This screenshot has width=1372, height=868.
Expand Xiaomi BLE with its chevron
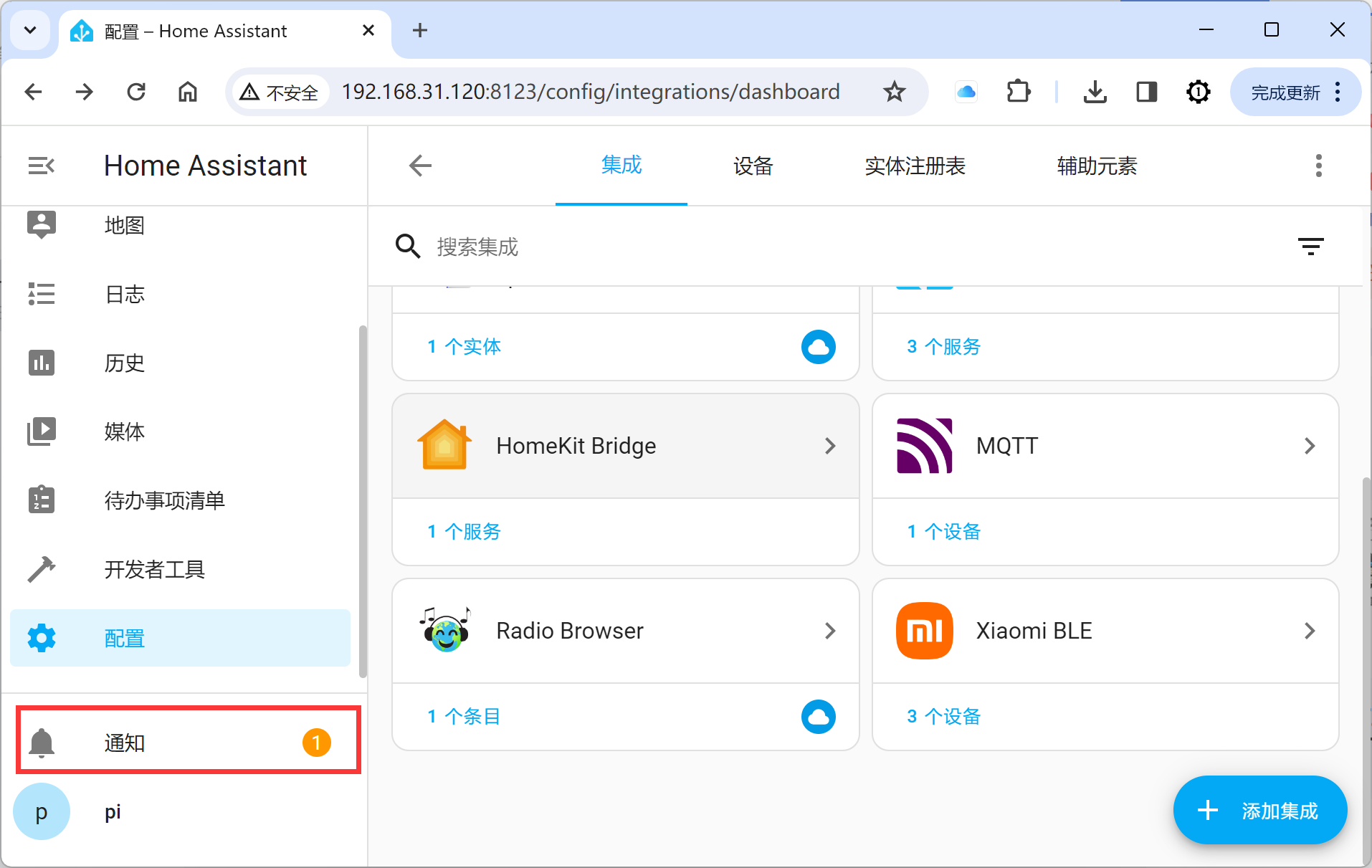(1310, 631)
